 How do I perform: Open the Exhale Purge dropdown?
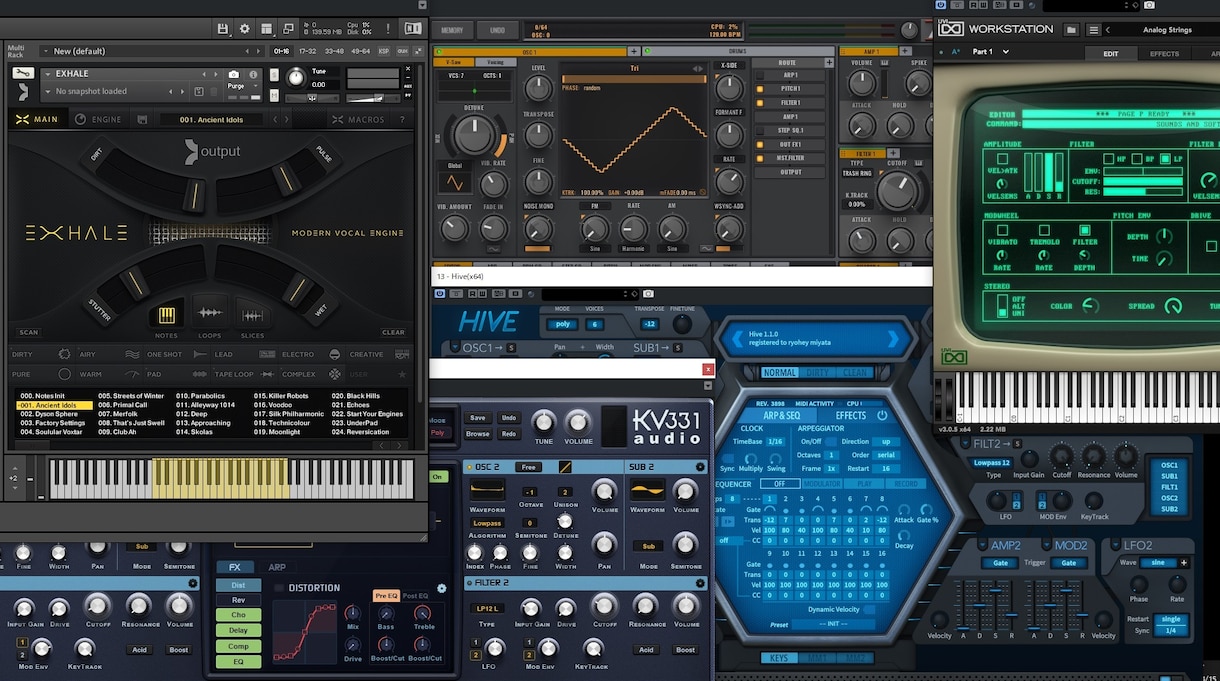[x=240, y=86]
